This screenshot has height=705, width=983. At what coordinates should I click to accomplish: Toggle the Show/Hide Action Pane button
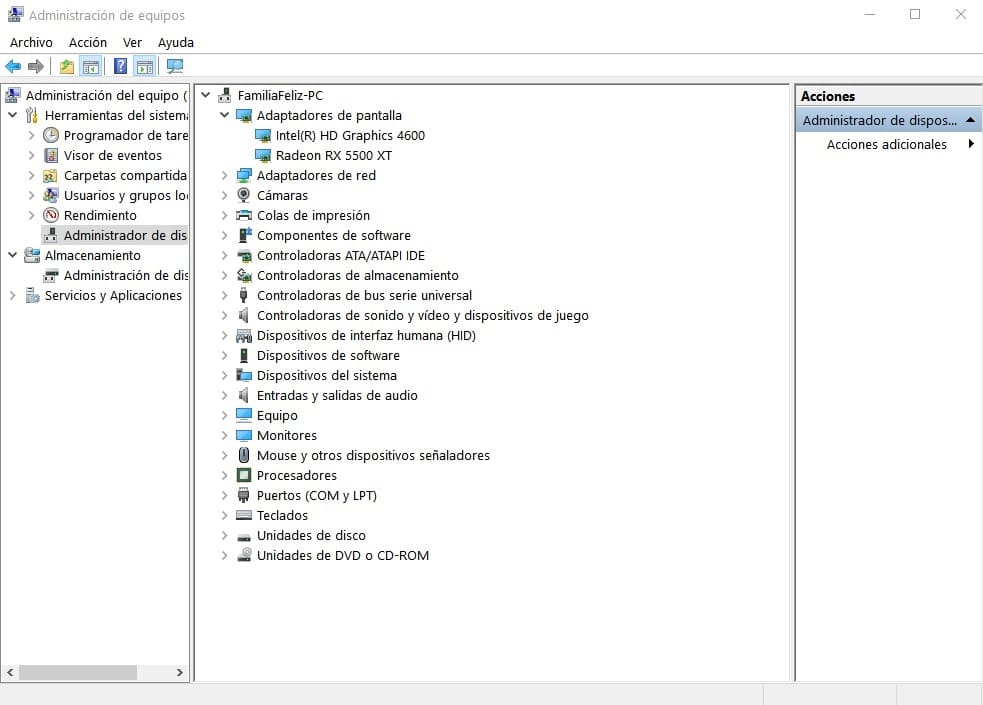(145, 67)
